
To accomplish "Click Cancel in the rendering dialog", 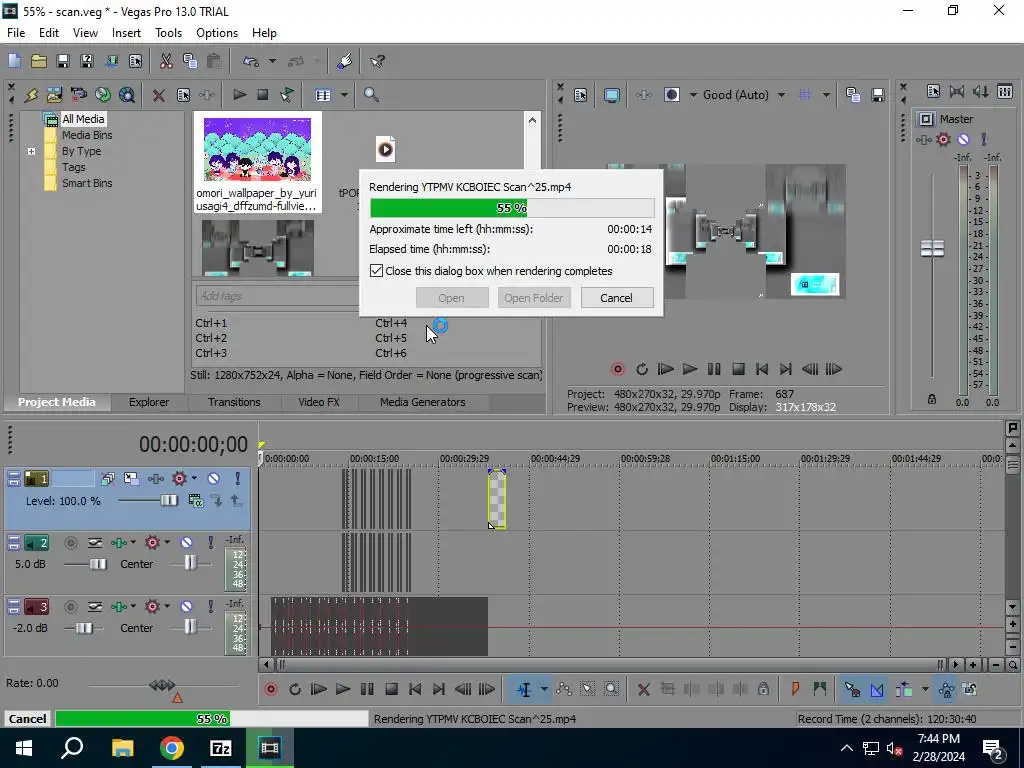I will (x=616, y=298).
